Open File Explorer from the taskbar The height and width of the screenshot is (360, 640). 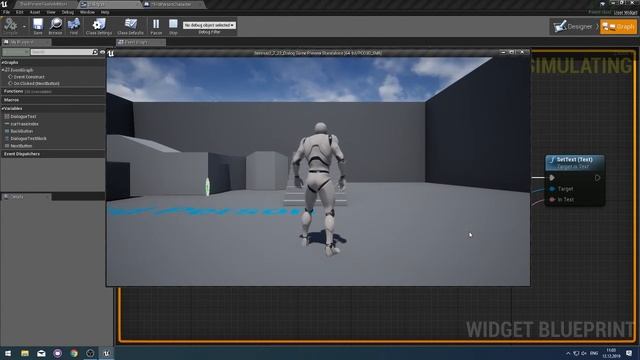click(25, 353)
